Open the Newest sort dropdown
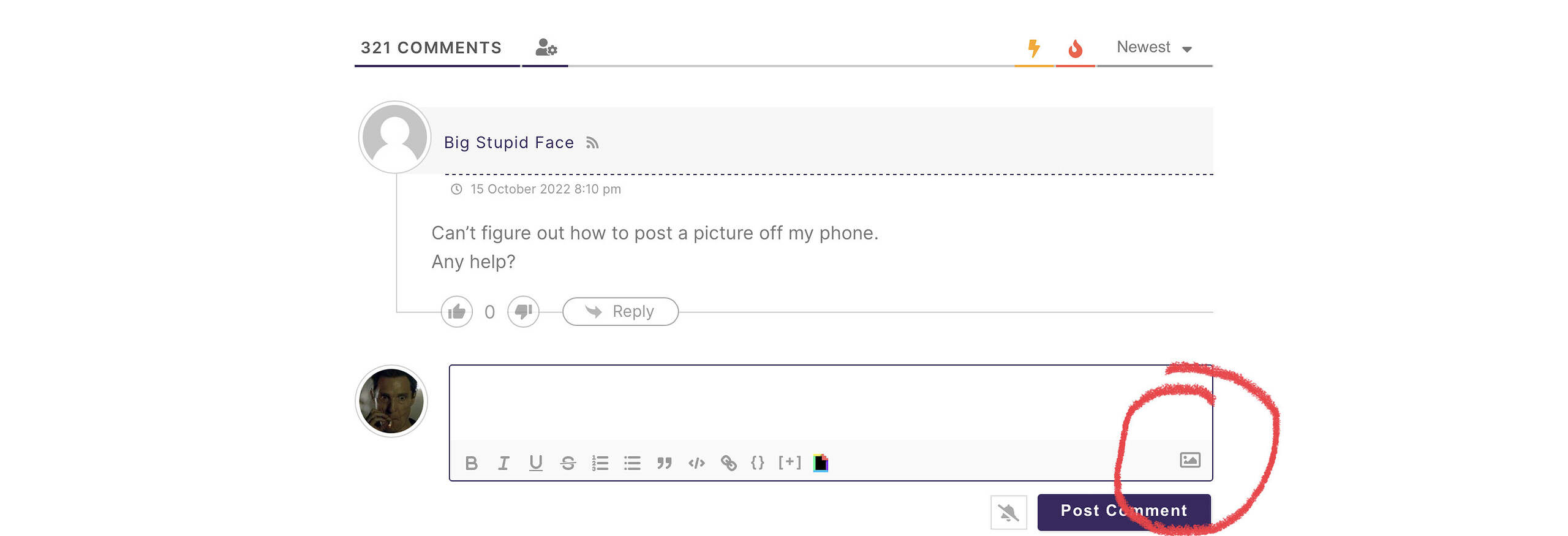 click(x=1154, y=48)
